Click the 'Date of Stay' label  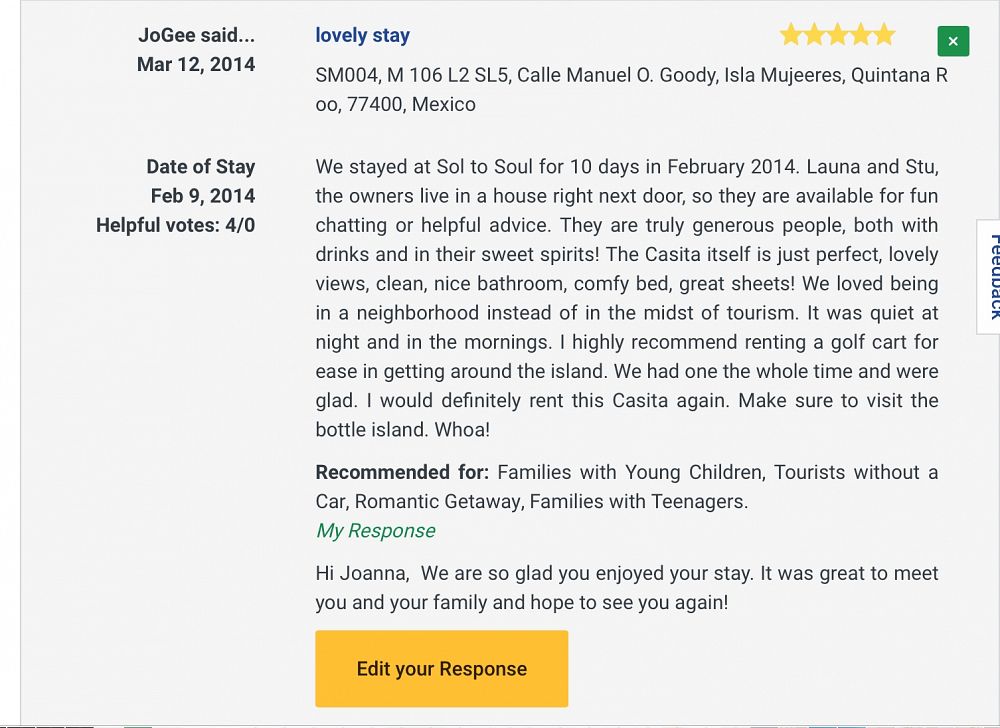(200, 167)
